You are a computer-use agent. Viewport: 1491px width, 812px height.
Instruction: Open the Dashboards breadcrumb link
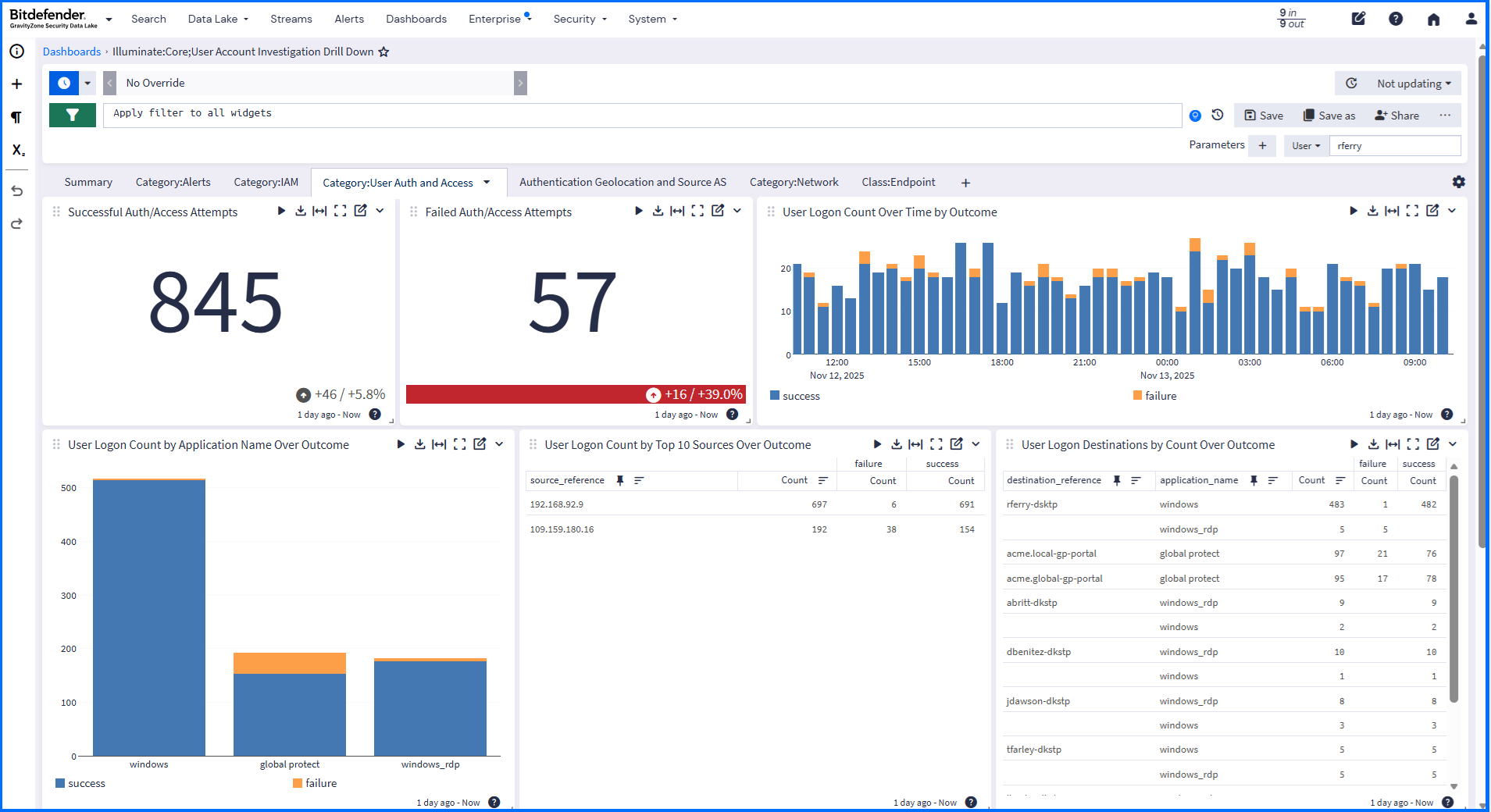(71, 52)
